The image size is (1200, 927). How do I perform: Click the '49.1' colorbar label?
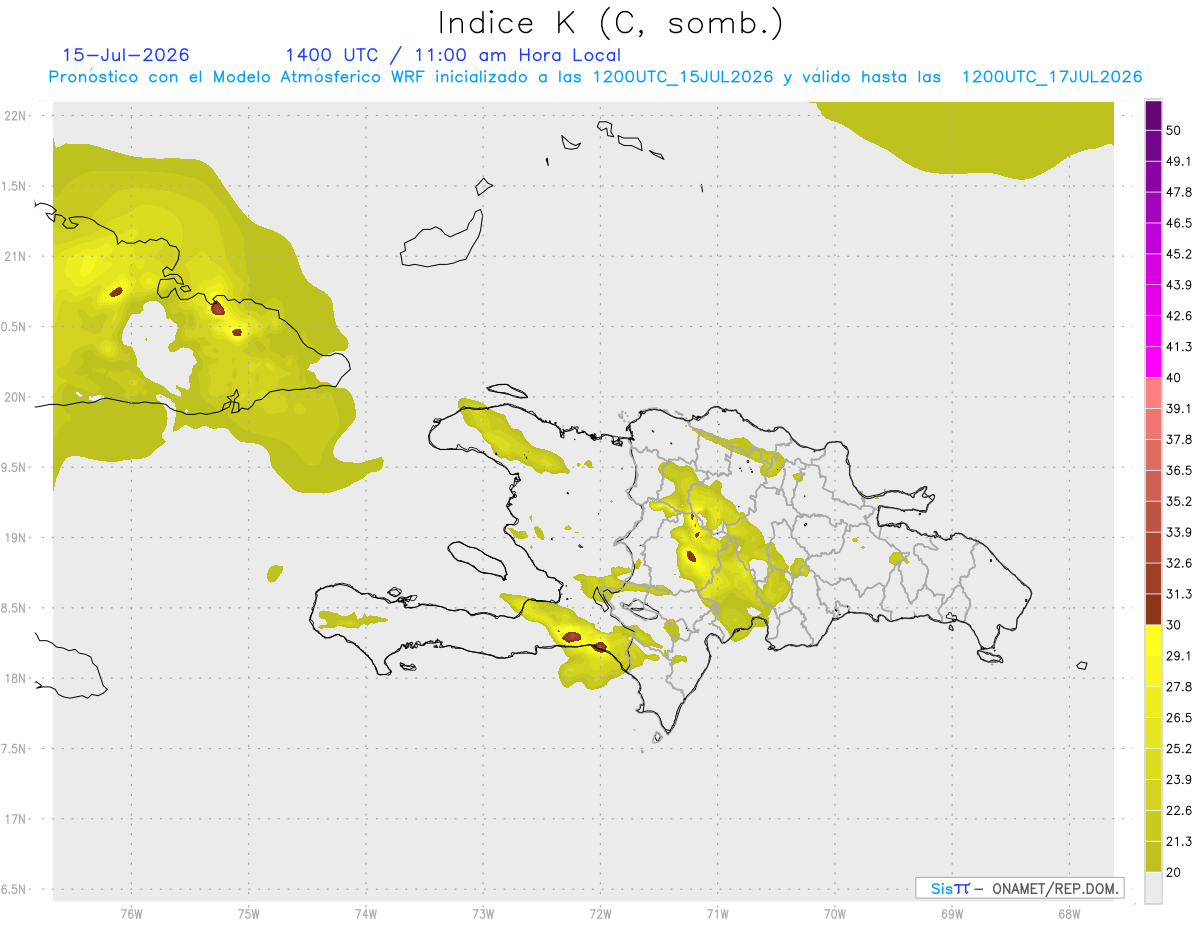pyautogui.click(x=1179, y=161)
